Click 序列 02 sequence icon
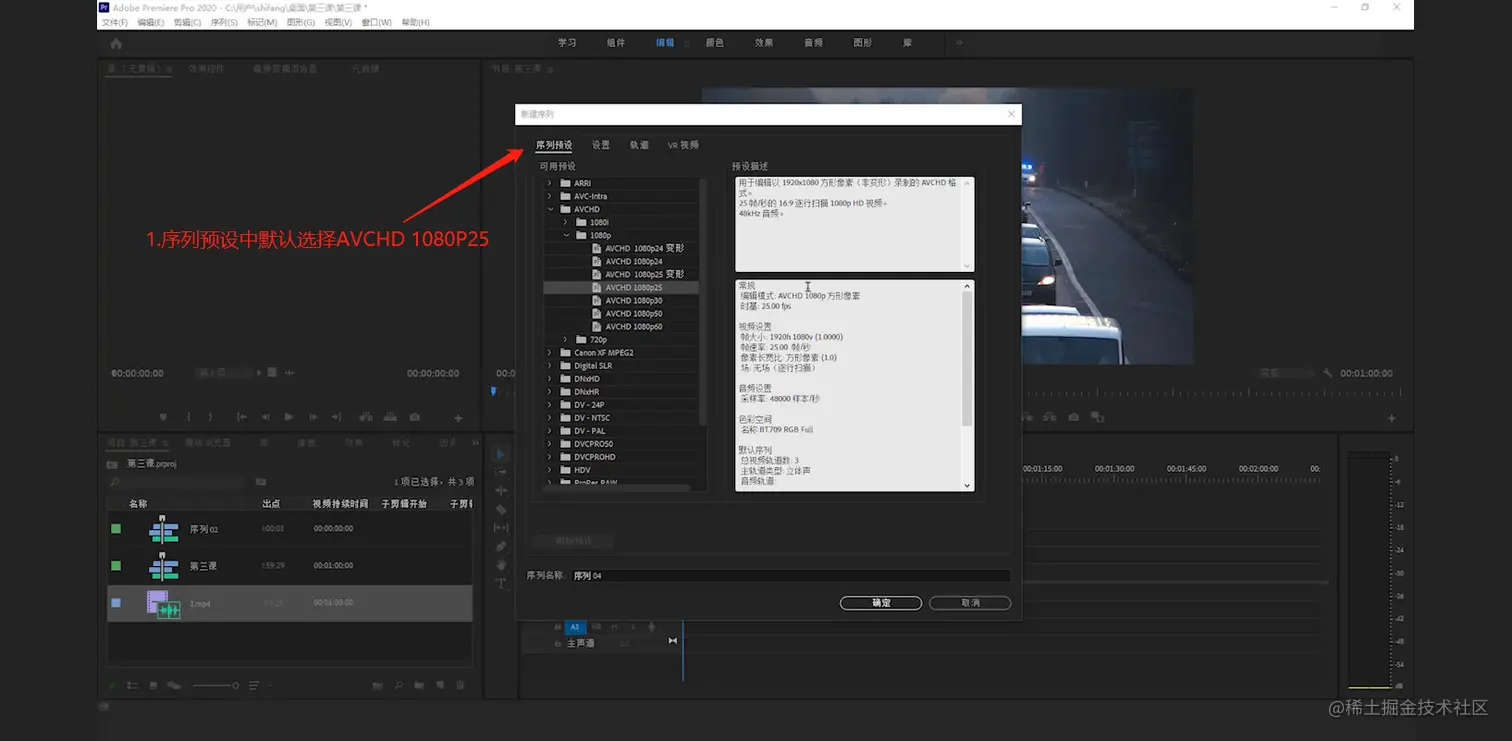The width and height of the screenshot is (1512, 741). point(163,528)
